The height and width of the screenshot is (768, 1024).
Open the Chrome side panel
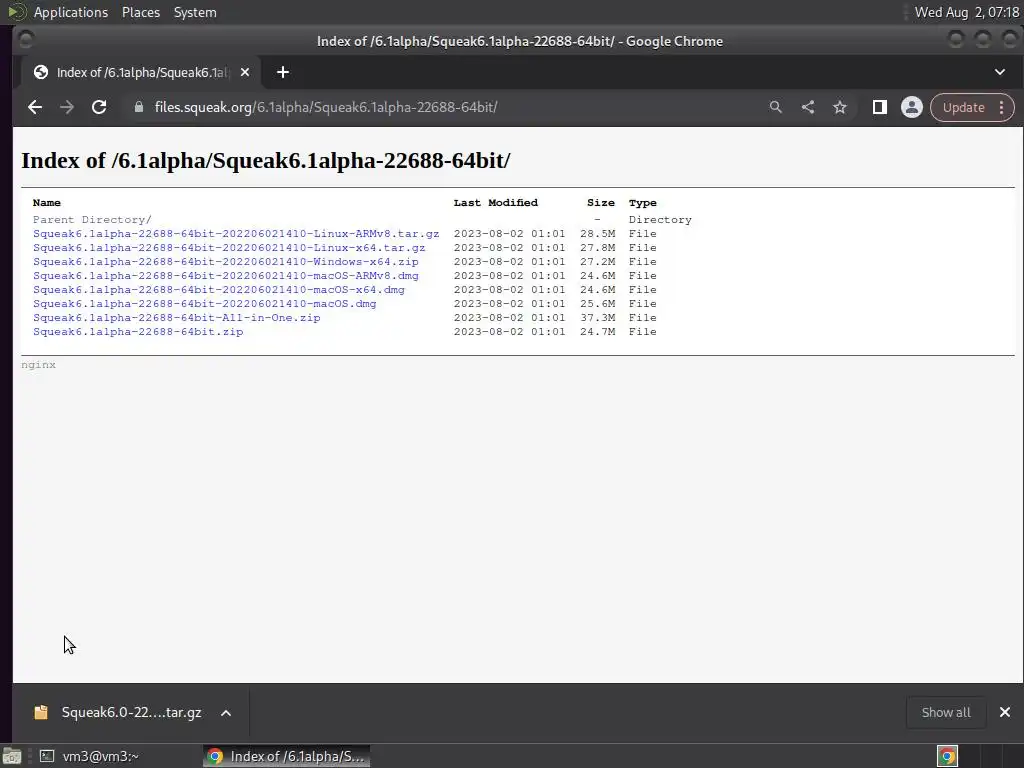pos(880,107)
